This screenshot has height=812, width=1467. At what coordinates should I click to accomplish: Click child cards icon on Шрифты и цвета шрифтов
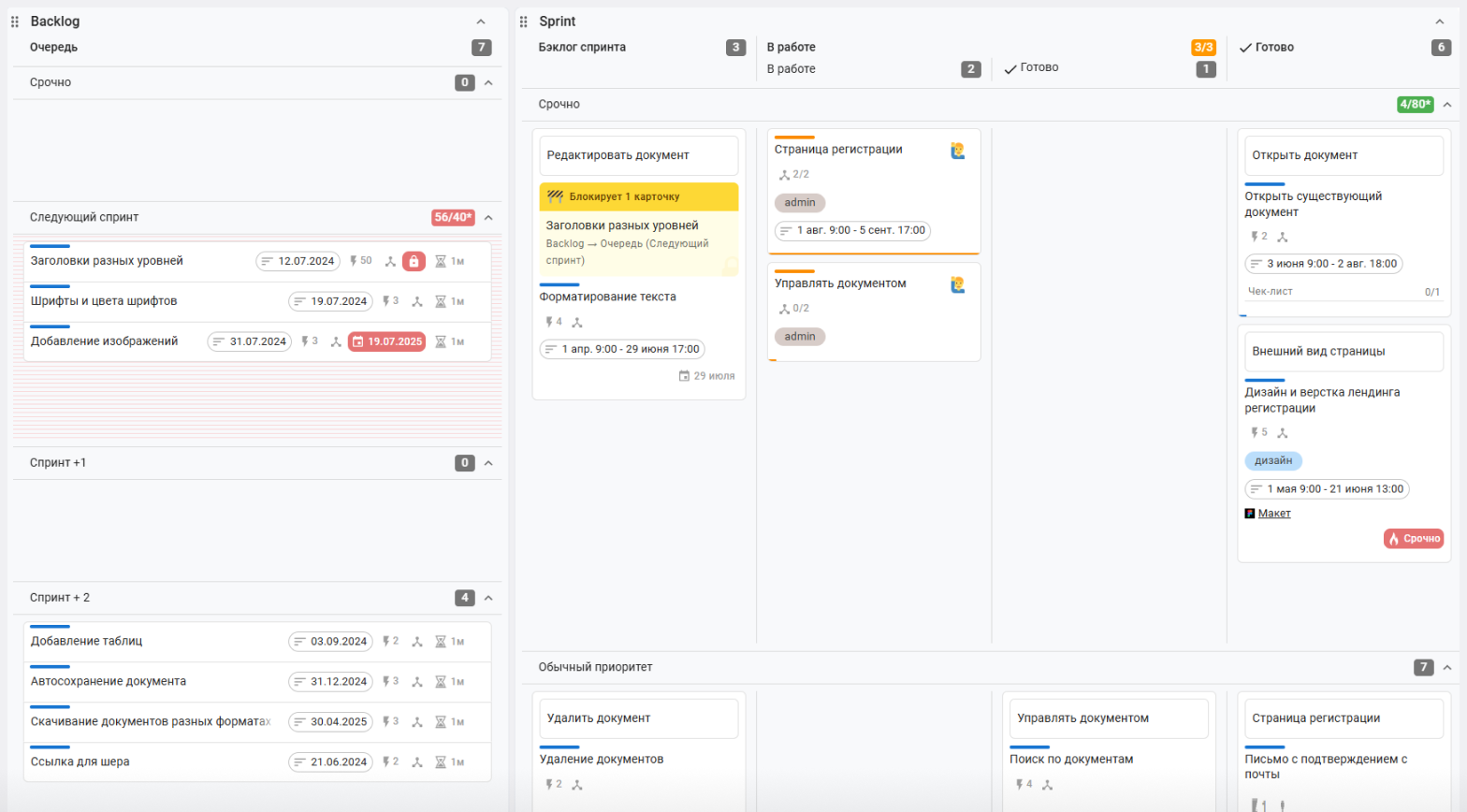417,302
